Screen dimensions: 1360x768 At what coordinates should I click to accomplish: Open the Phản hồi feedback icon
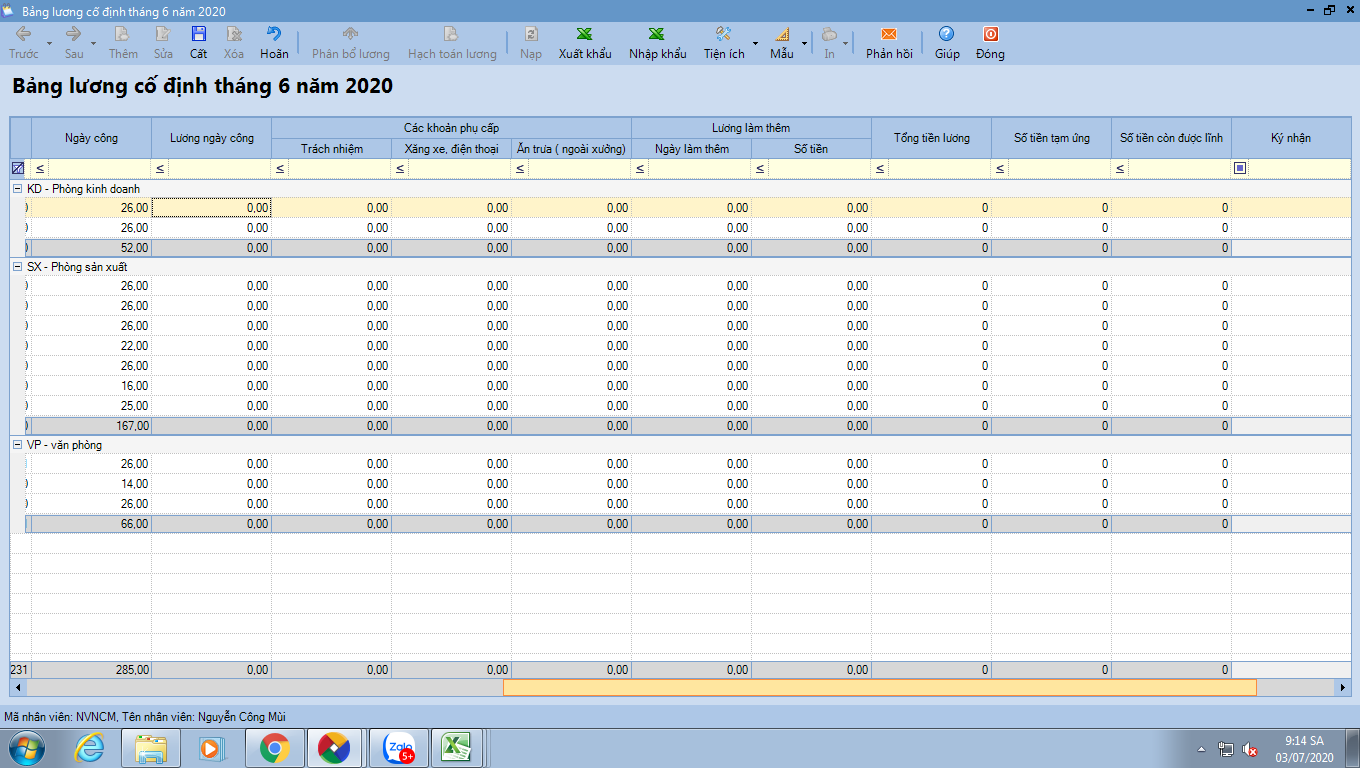click(889, 35)
